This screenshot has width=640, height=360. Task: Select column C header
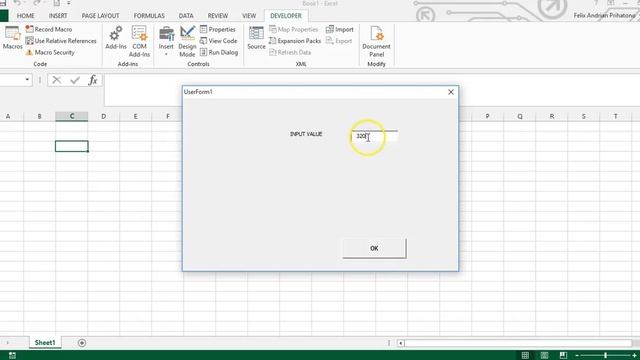[71, 116]
